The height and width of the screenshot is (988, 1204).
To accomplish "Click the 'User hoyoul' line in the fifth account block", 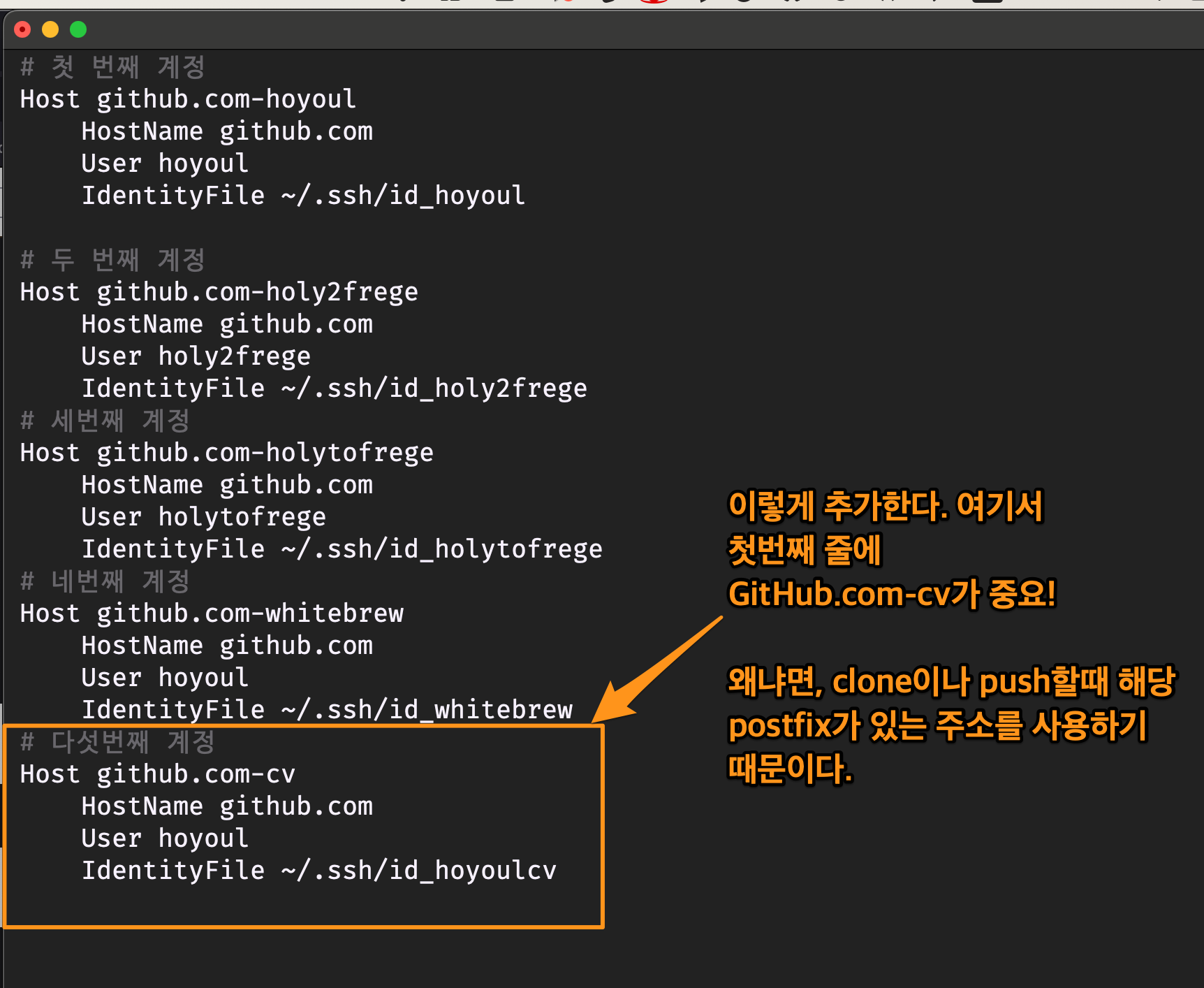I will pos(164,838).
